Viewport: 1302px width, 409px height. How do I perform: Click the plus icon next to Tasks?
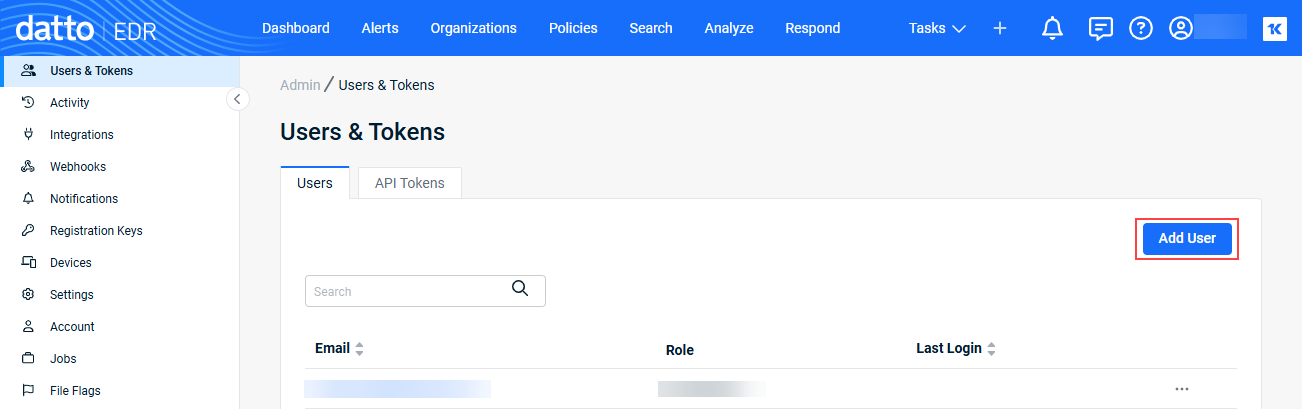[x=1000, y=28]
